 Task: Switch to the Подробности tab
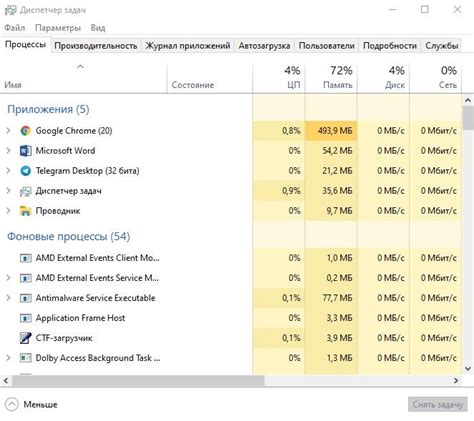(x=390, y=46)
